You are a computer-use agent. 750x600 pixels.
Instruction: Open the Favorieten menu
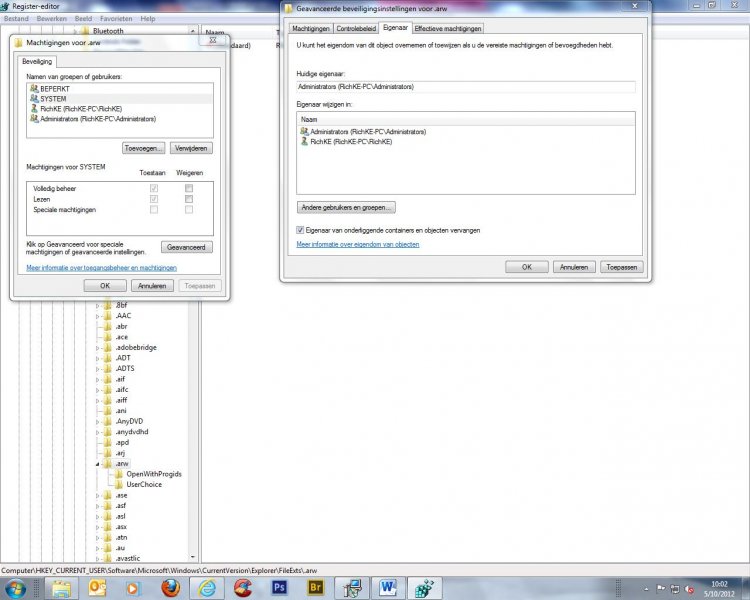[x=115, y=18]
